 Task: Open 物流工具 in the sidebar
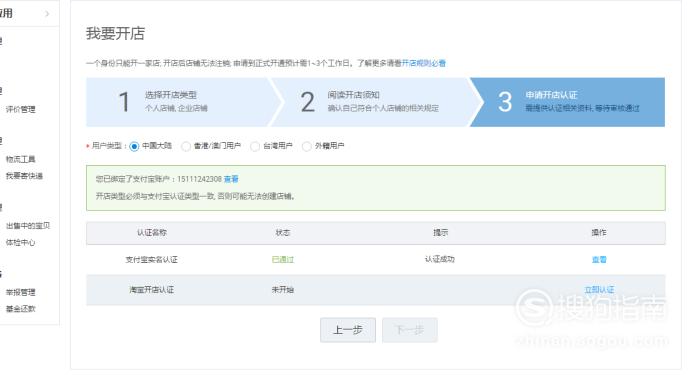pyautogui.click(x=20, y=159)
